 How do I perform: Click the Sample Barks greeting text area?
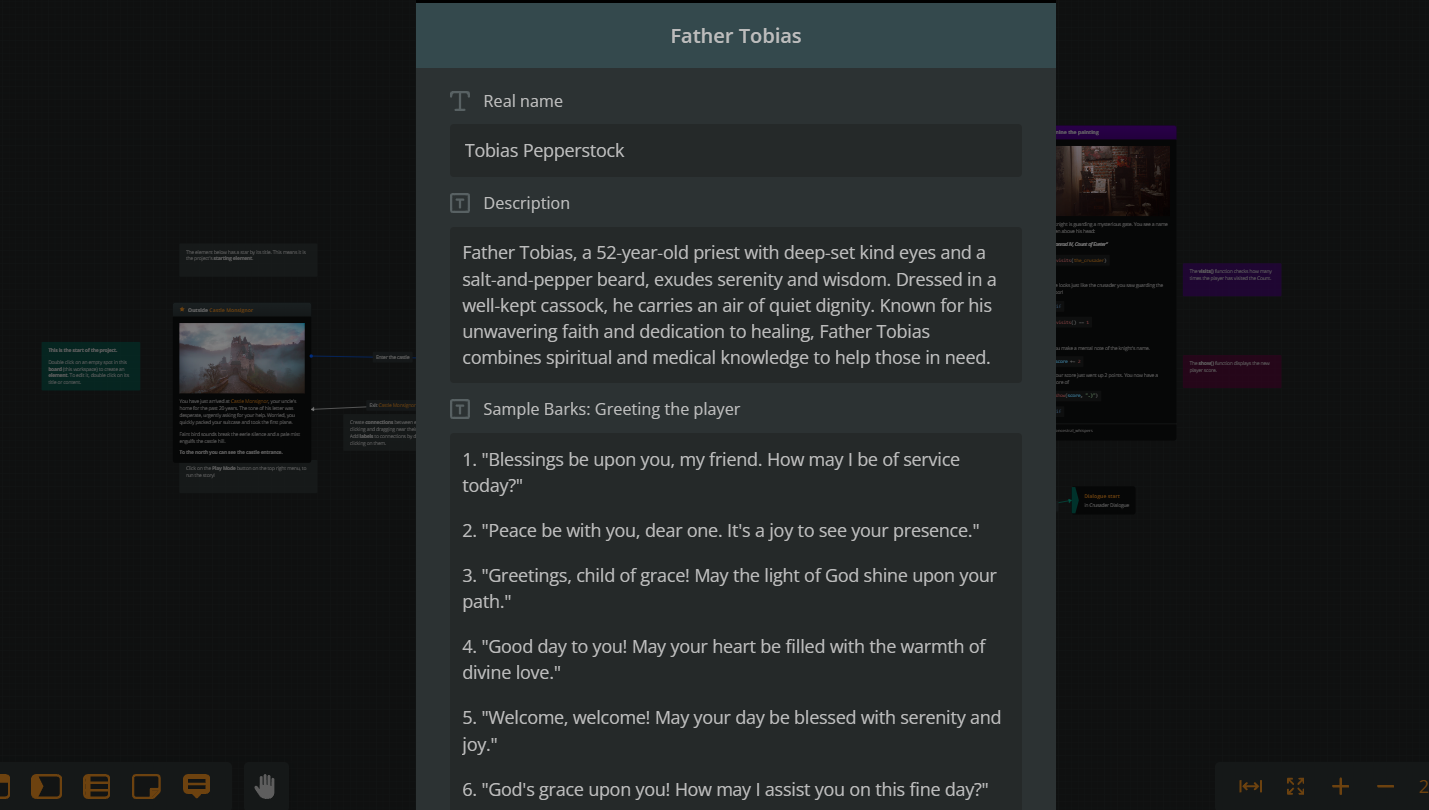[x=736, y=621]
